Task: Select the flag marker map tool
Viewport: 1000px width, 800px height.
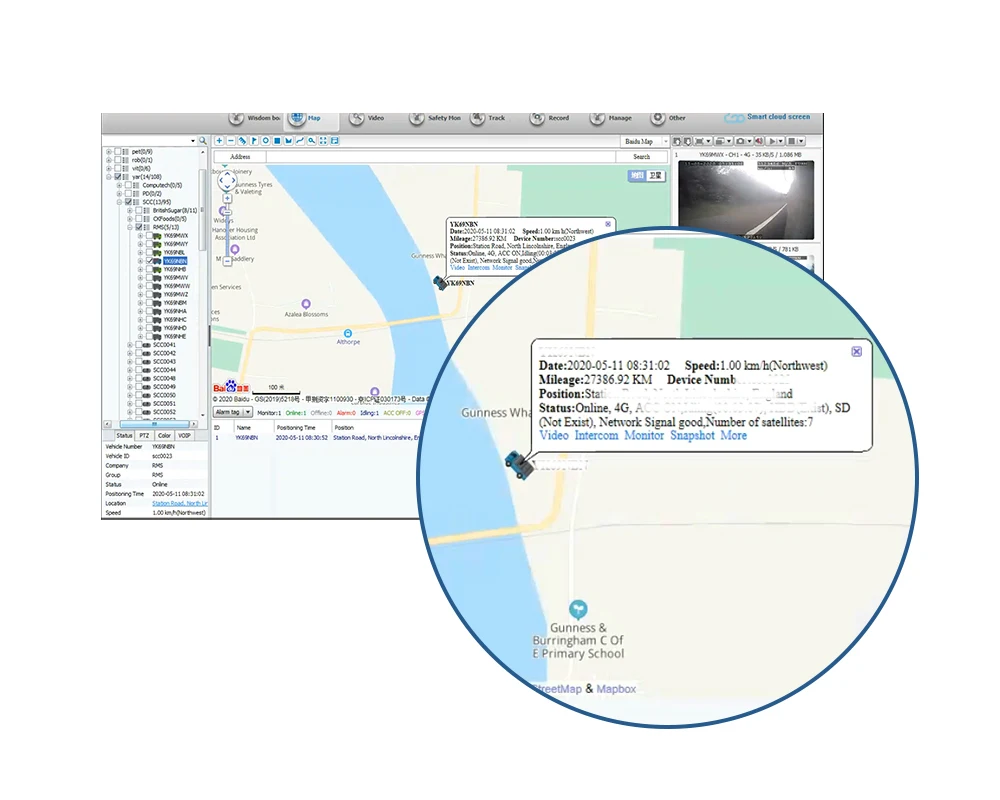Action: [254, 141]
